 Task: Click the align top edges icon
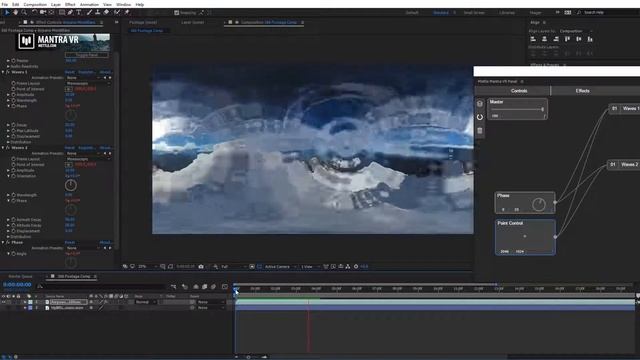(567, 39)
